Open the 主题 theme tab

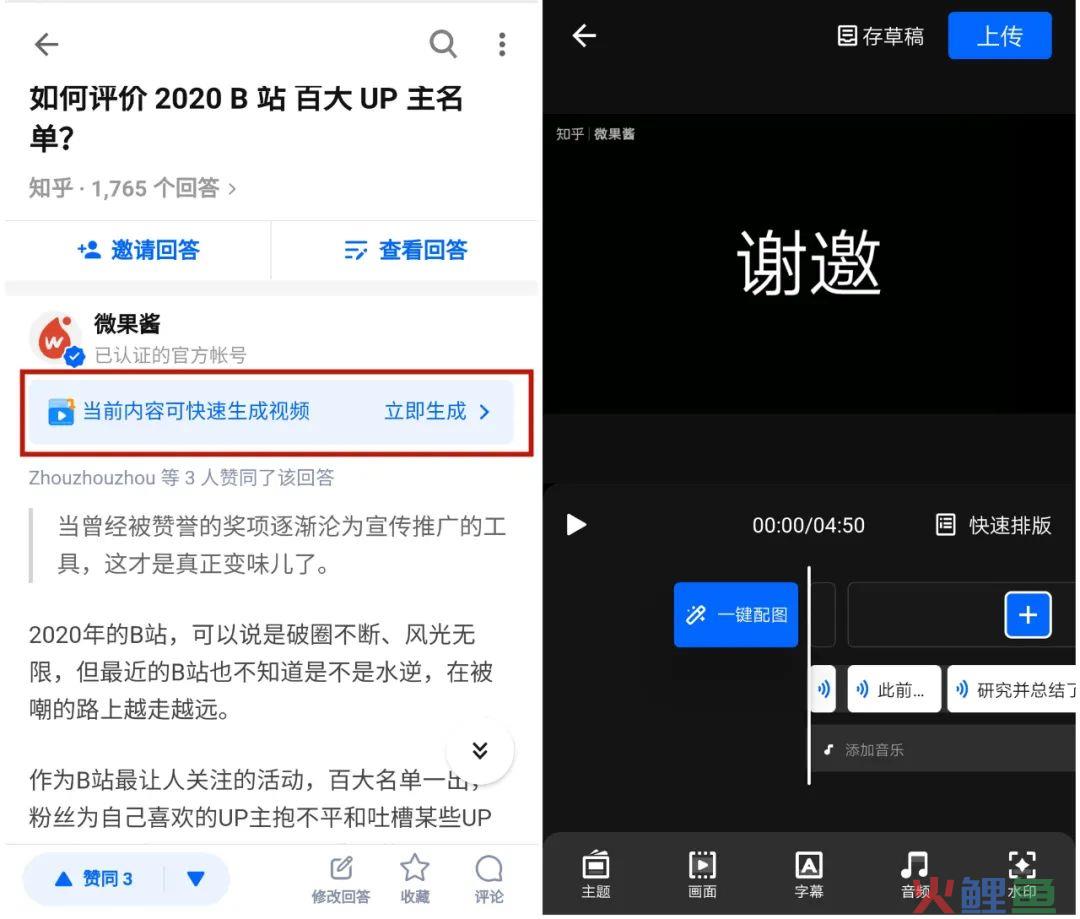click(x=596, y=875)
